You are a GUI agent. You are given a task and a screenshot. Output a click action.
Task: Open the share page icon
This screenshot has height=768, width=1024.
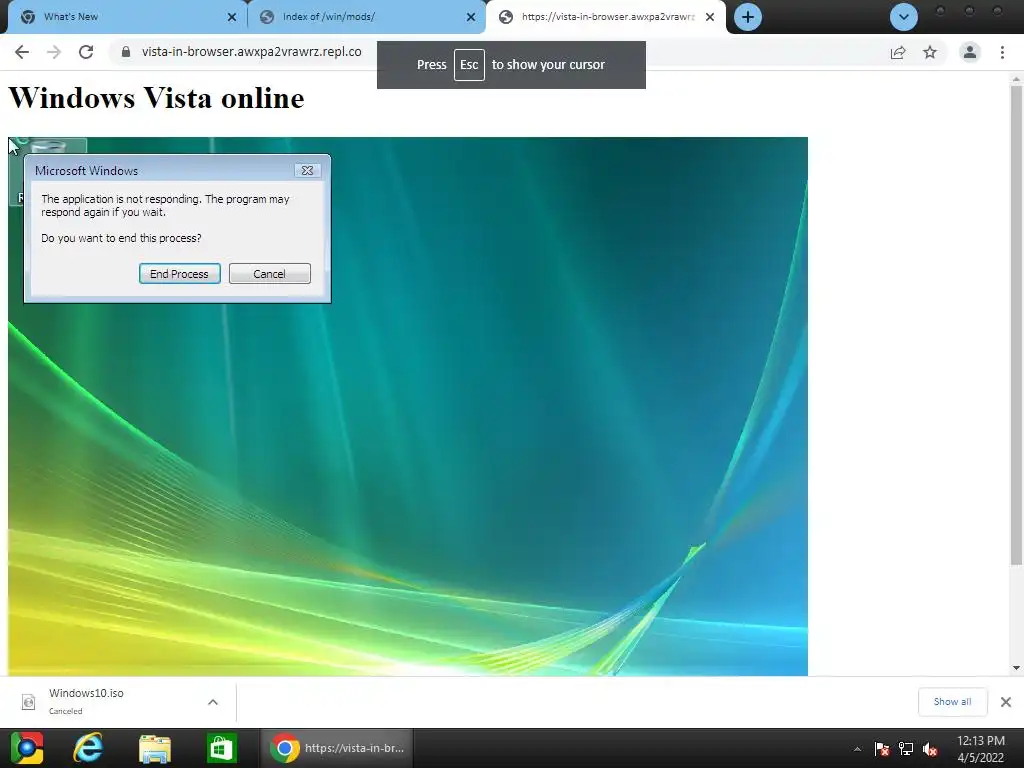click(898, 52)
